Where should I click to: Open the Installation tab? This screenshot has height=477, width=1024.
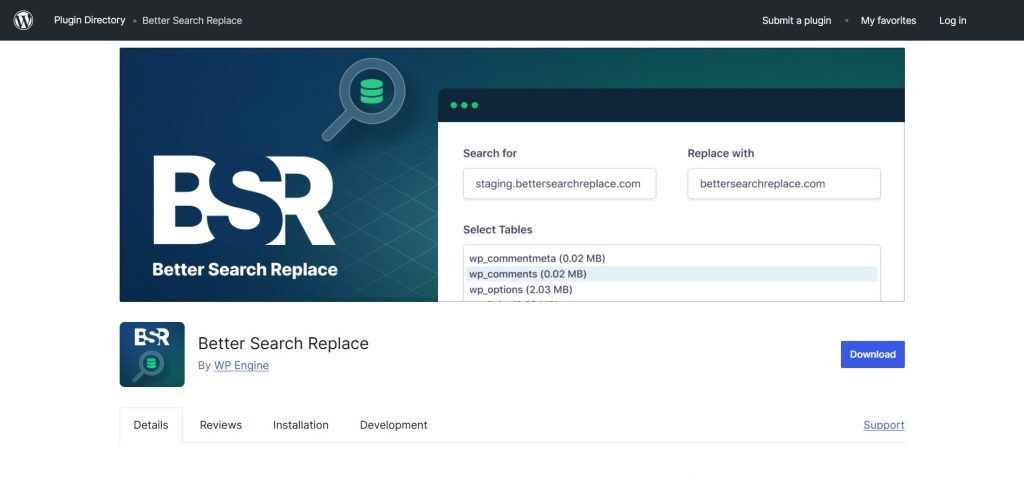coord(300,425)
